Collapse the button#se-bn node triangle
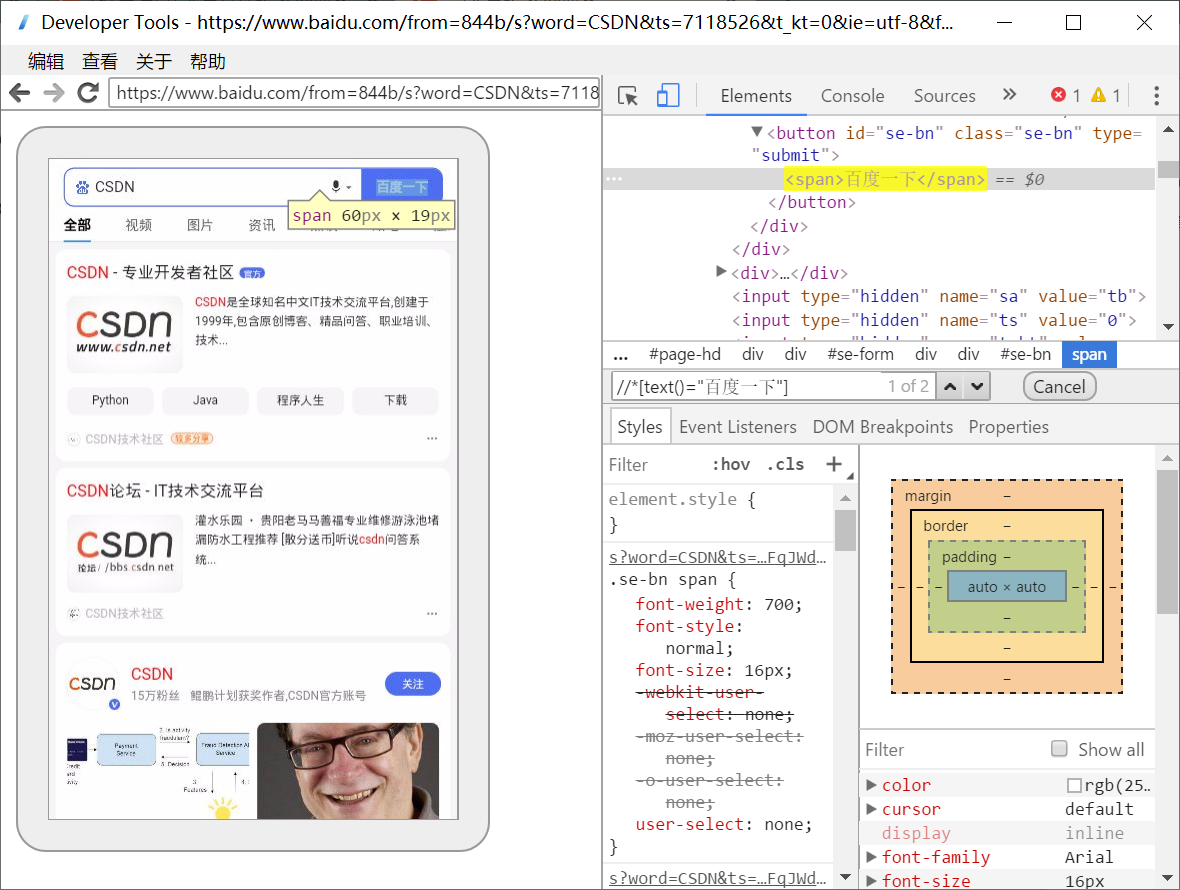 pyautogui.click(x=757, y=131)
